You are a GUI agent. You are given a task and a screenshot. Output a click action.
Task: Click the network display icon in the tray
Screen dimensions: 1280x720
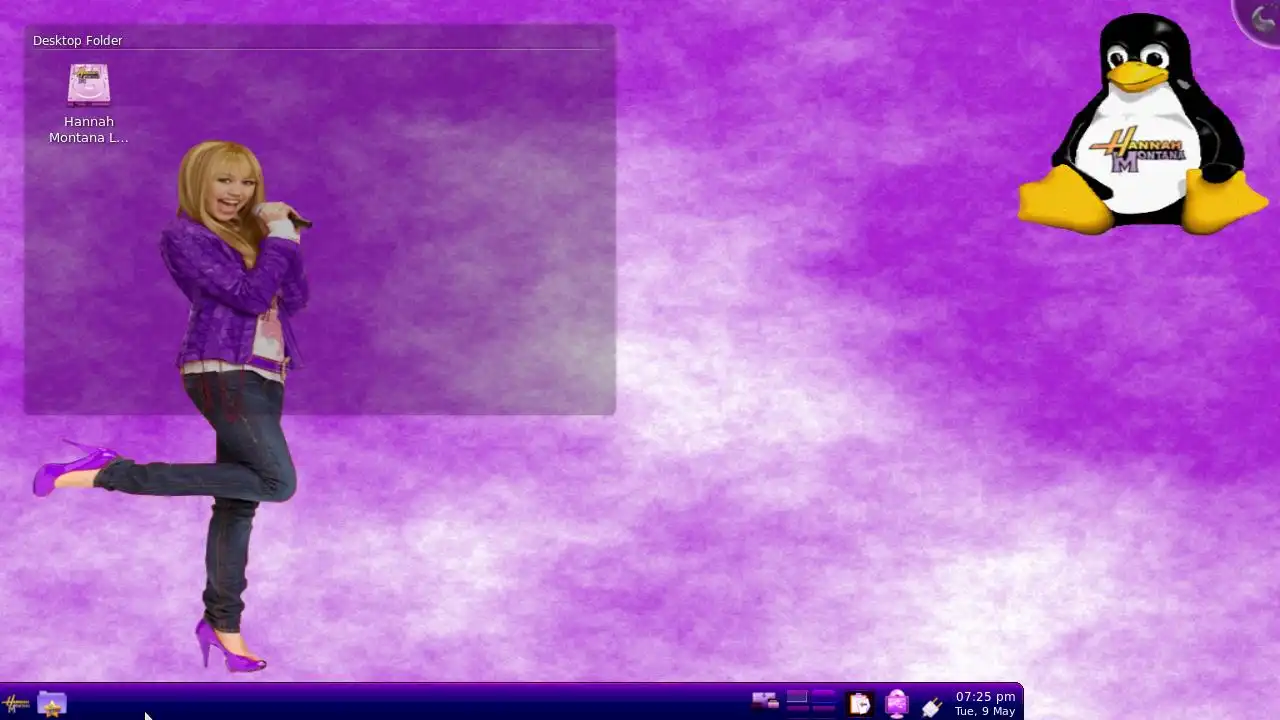coord(896,704)
